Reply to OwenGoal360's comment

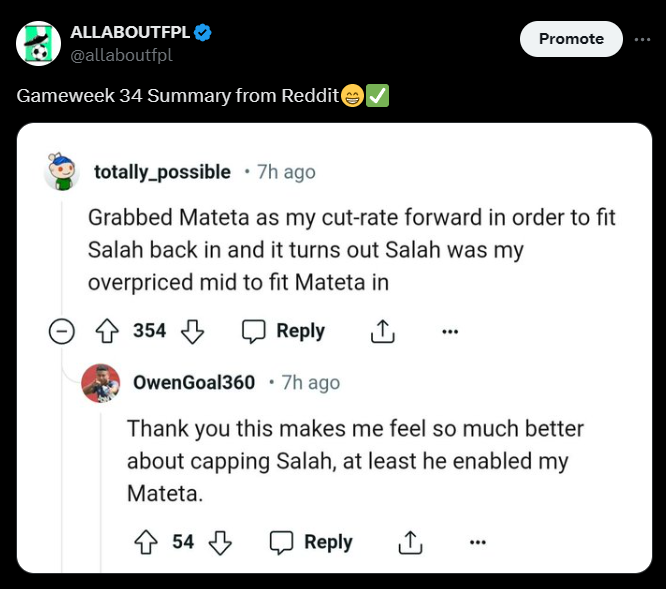tap(311, 542)
